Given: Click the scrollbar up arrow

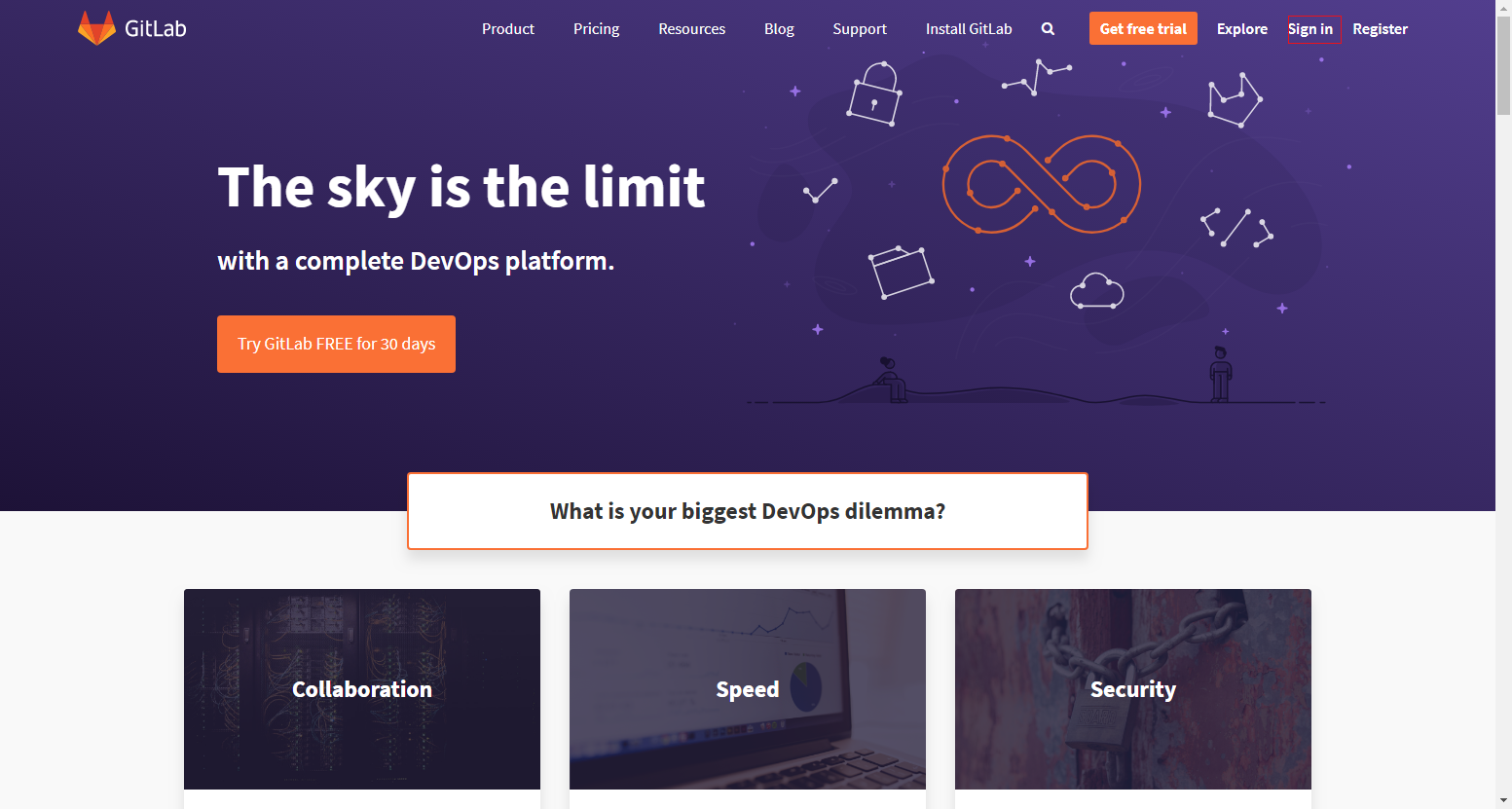Looking at the screenshot, I should 1503,8.
